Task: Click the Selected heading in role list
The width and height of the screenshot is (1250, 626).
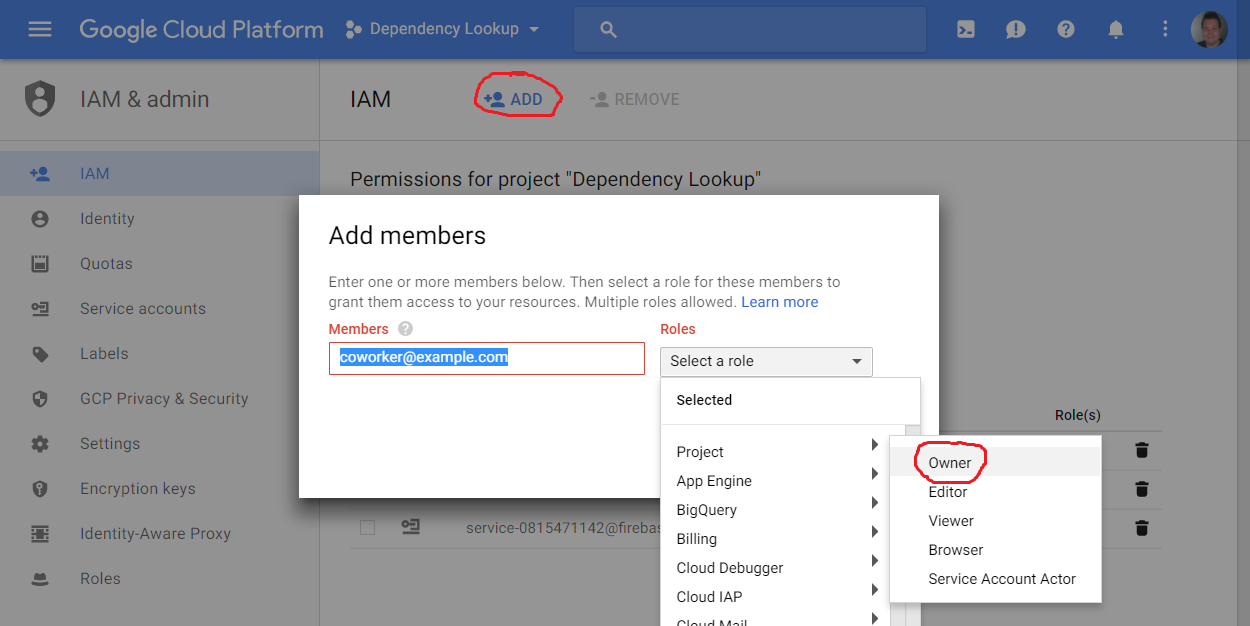Action: pyautogui.click(x=704, y=400)
